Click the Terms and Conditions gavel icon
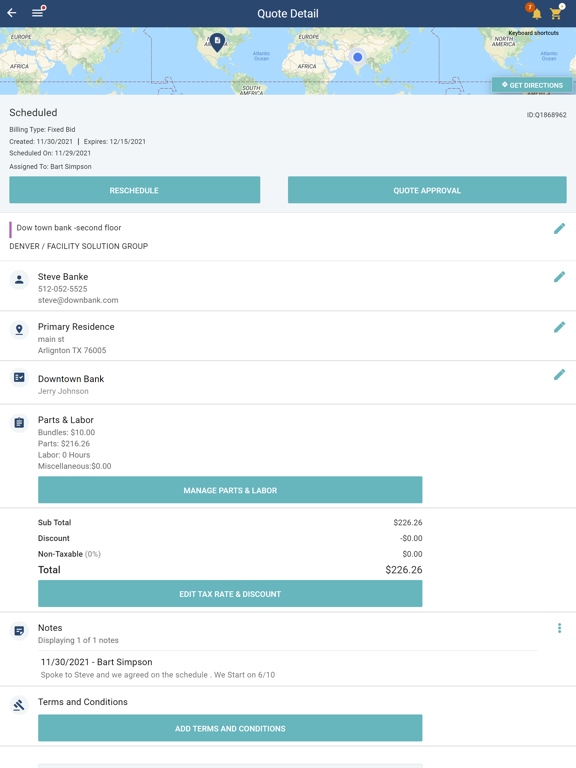576x768 pixels. coord(19,705)
